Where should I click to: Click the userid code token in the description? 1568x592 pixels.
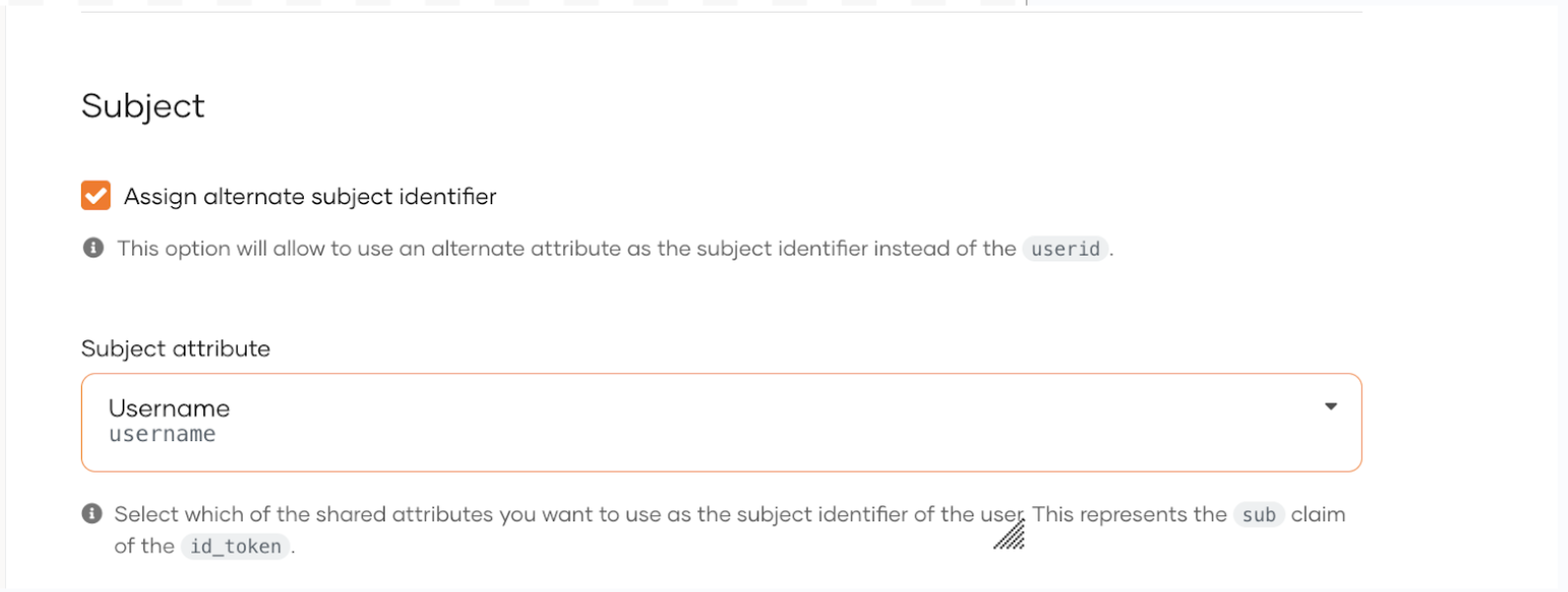[1064, 249]
